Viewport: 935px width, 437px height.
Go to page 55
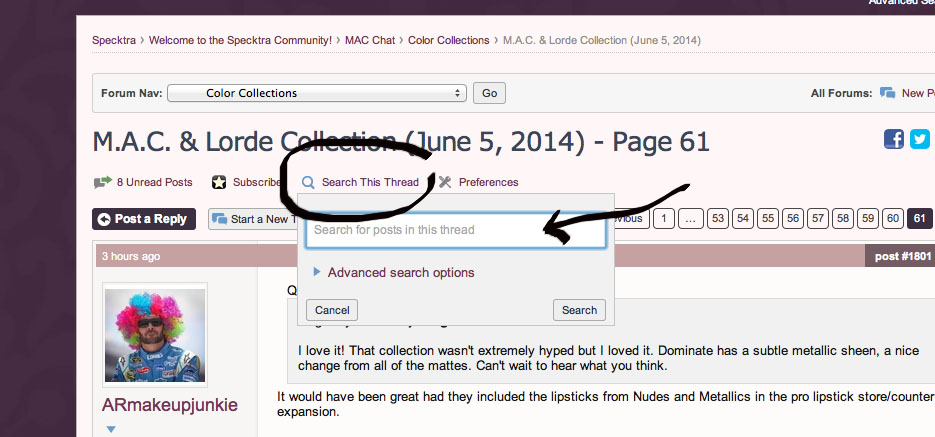click(767, 219)
